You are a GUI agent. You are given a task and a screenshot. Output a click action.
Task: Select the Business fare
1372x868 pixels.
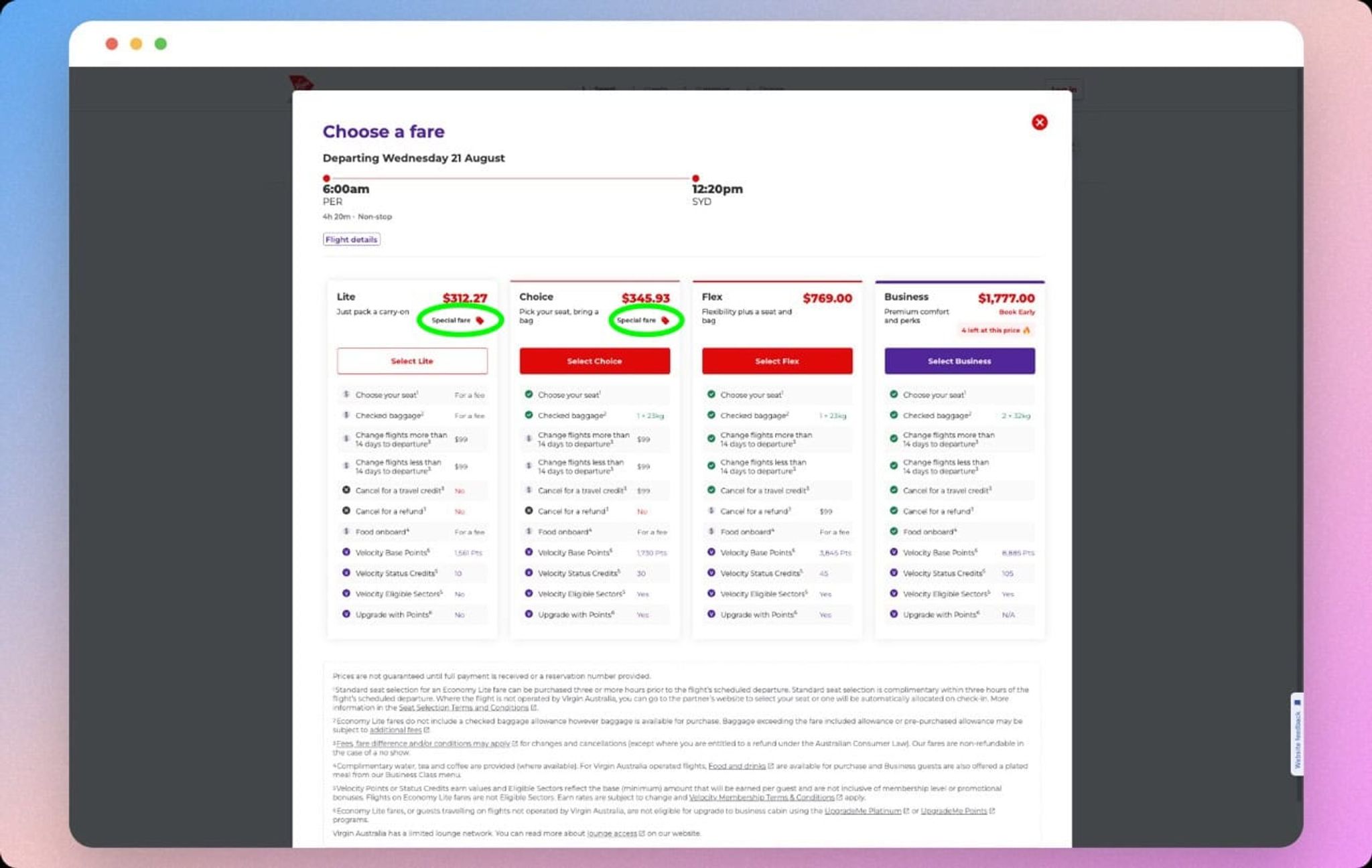(x=959, y=361)
